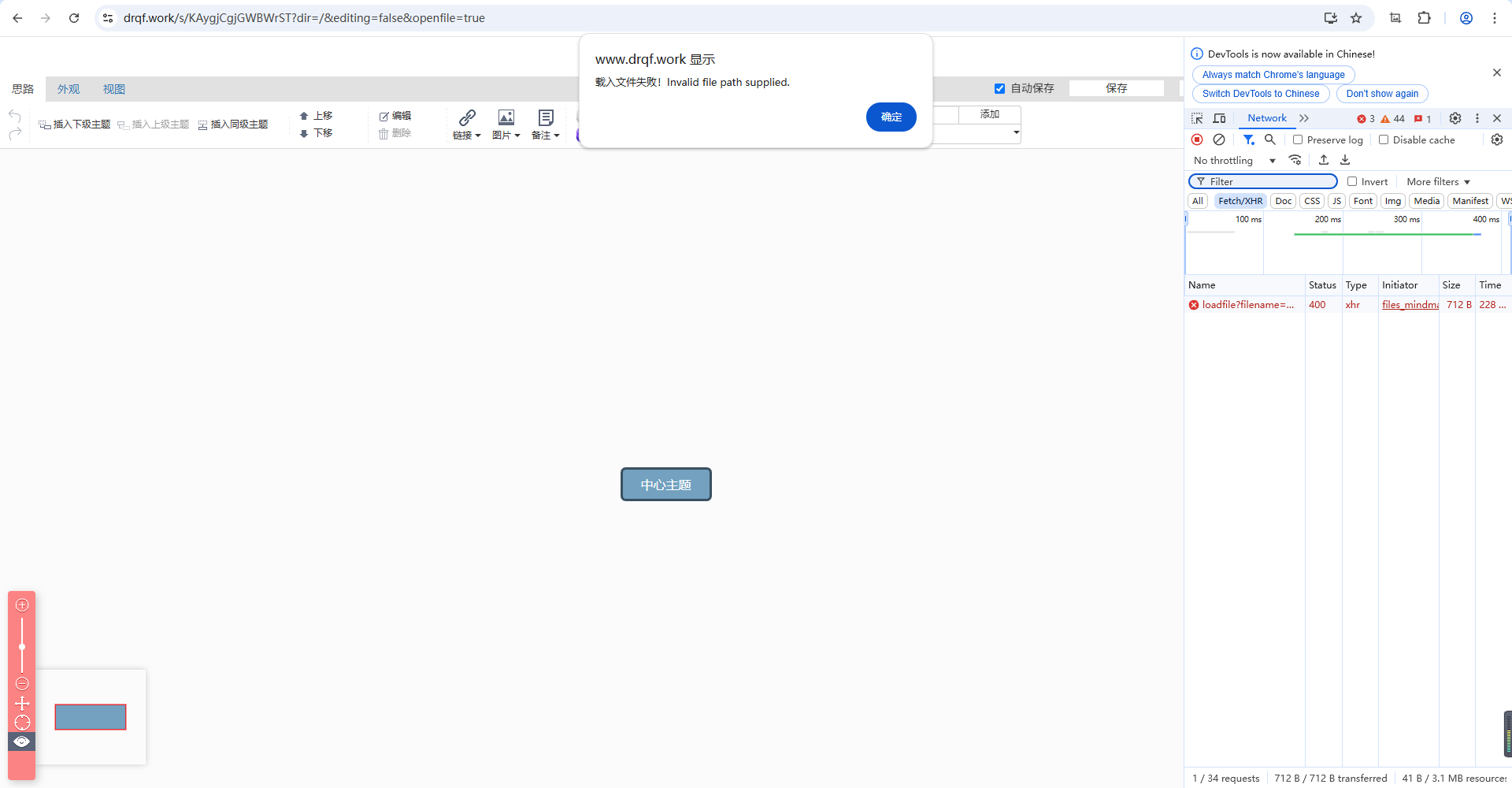Image resolution: width=1512 pixels, height=788 pixels.
Task: Bookmark this page with the star
Action: 1356,17
